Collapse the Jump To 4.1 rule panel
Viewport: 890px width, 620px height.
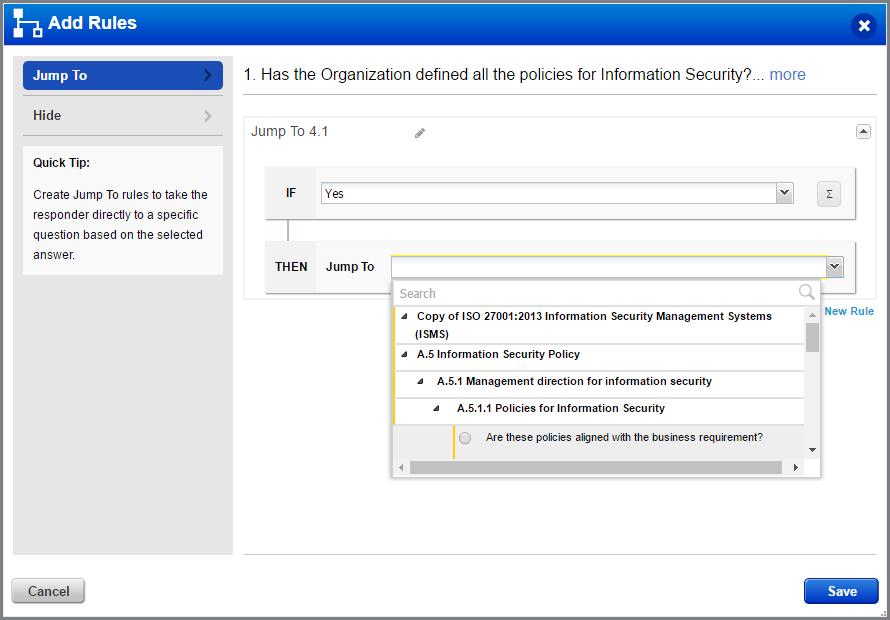pos(863,132)
